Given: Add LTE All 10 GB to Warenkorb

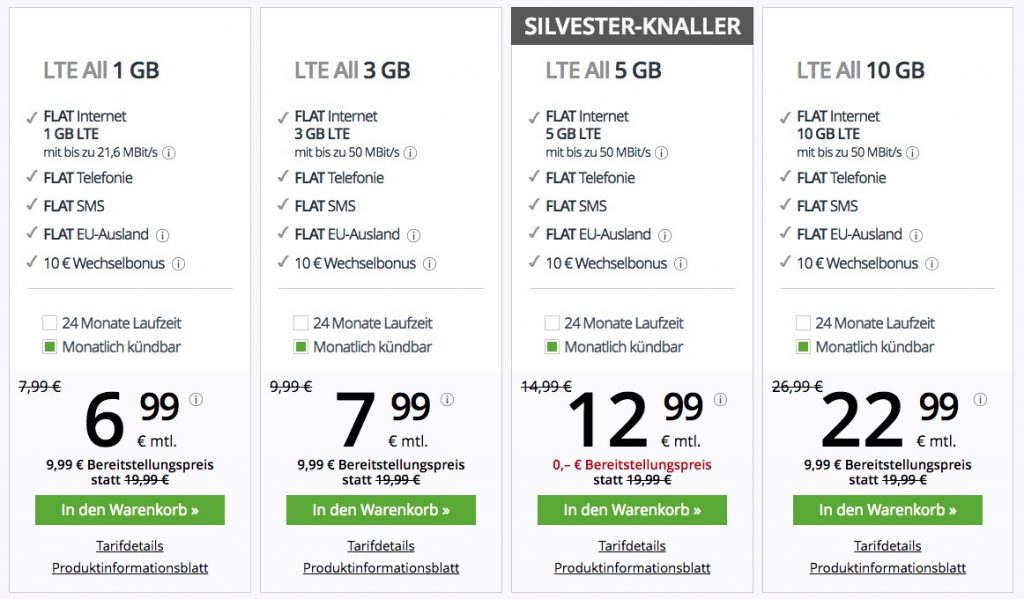Looking at the screenshot, I should 887,510.
